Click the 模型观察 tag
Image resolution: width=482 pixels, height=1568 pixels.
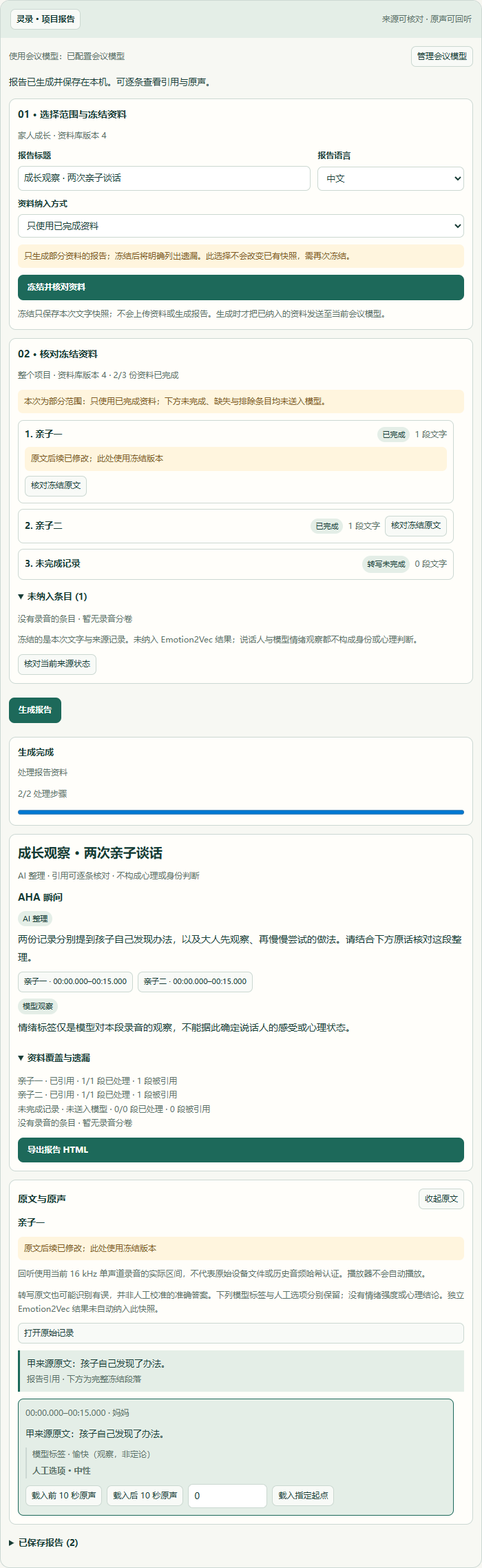[37, 1006]
